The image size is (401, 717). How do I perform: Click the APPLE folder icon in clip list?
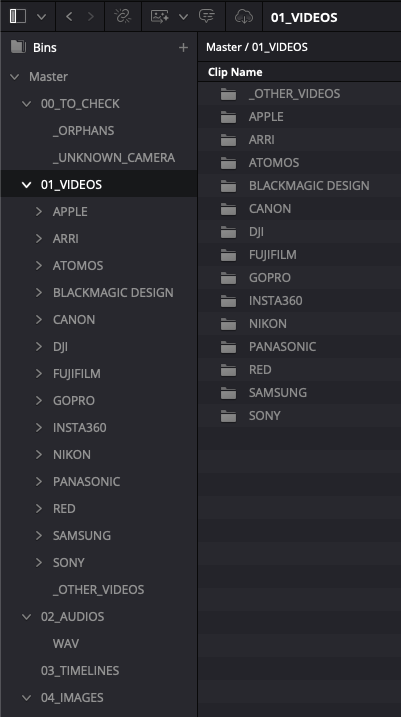point(229,117)
